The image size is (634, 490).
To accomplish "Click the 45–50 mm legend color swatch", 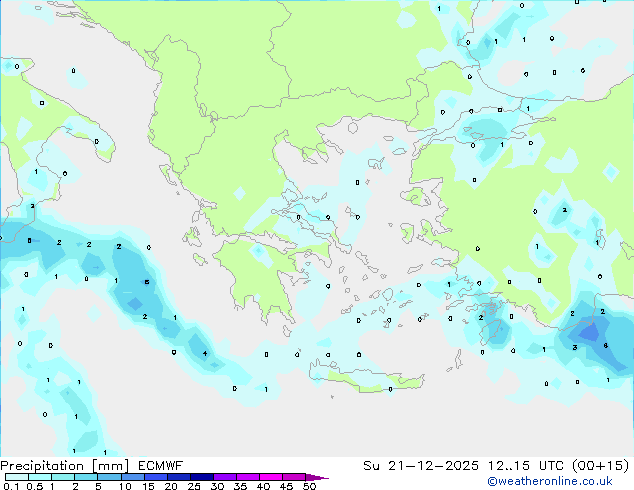I will click(294, 477).
